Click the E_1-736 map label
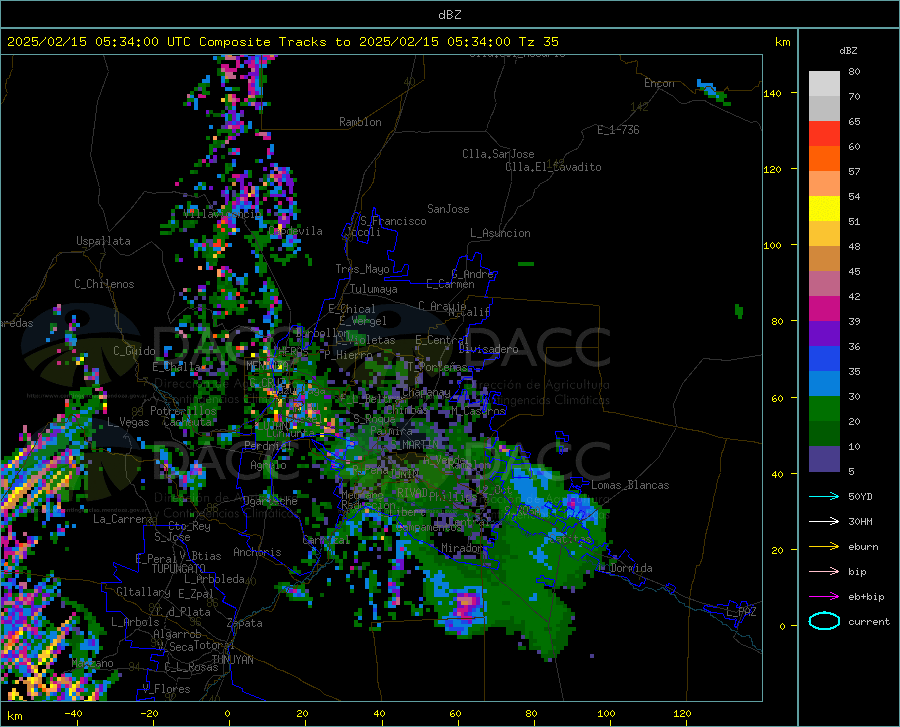This screenshot has height=727, width=900. 618,130
